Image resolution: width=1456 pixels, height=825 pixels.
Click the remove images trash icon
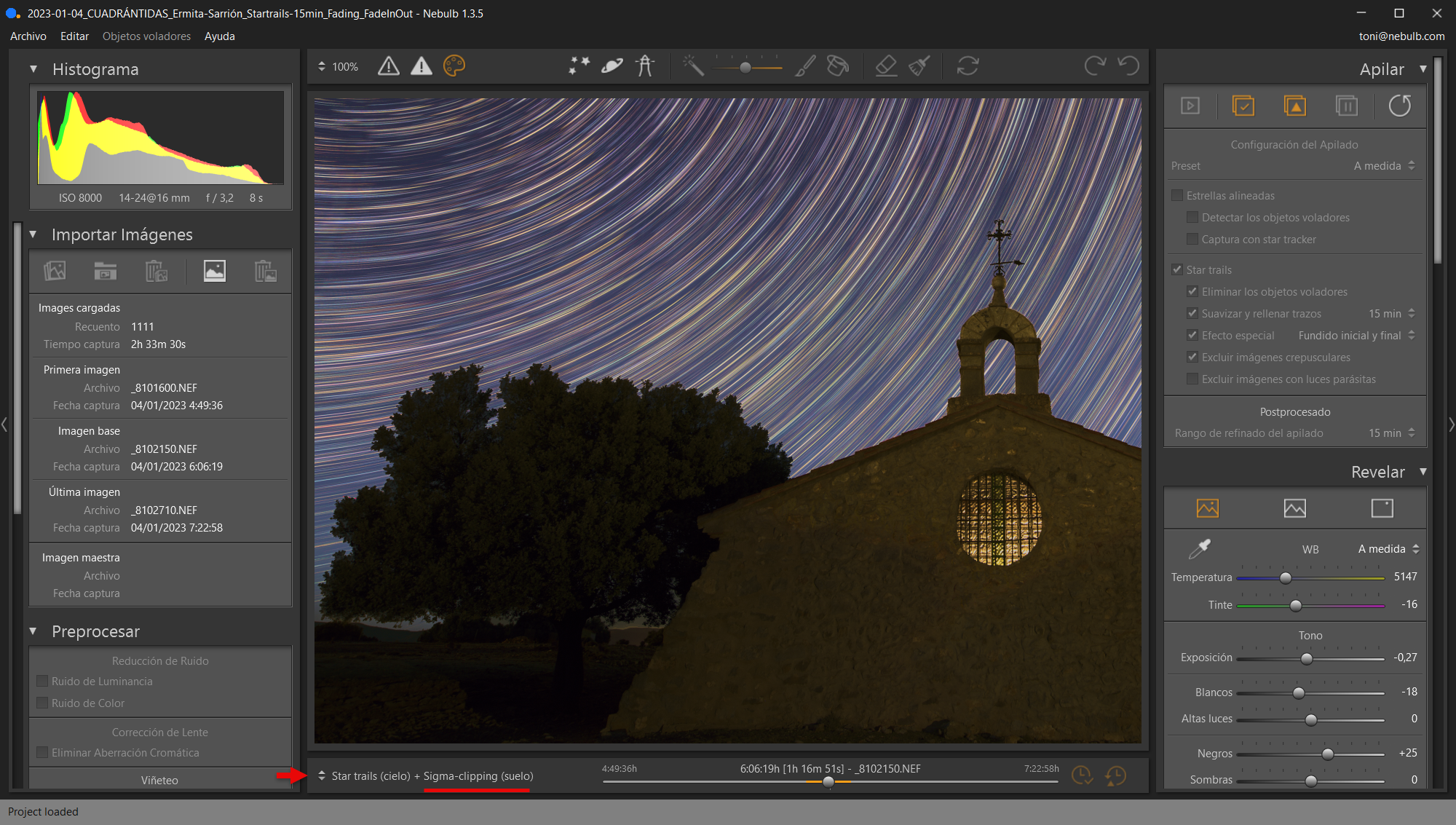[157, 271]
